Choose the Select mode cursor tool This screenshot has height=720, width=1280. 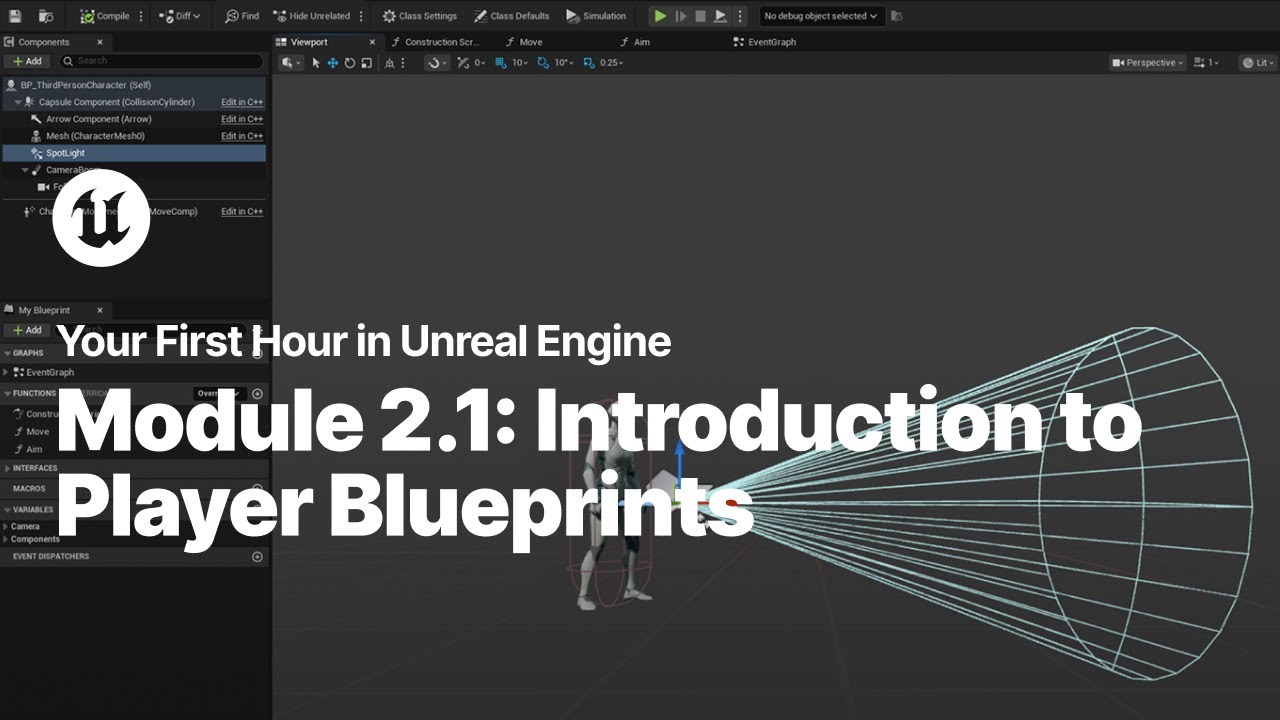[x=316, y=62]
